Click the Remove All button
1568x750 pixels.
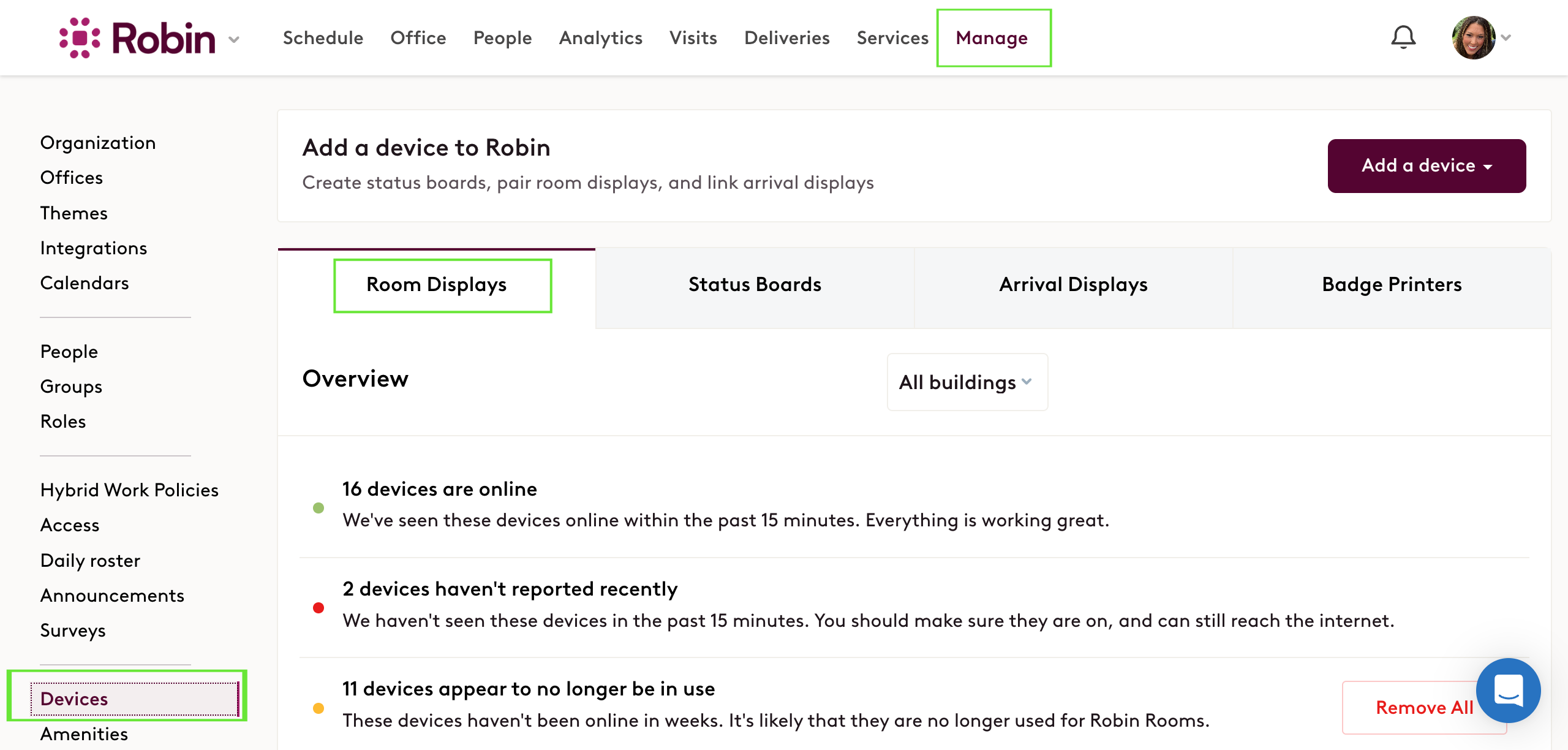1424,707
